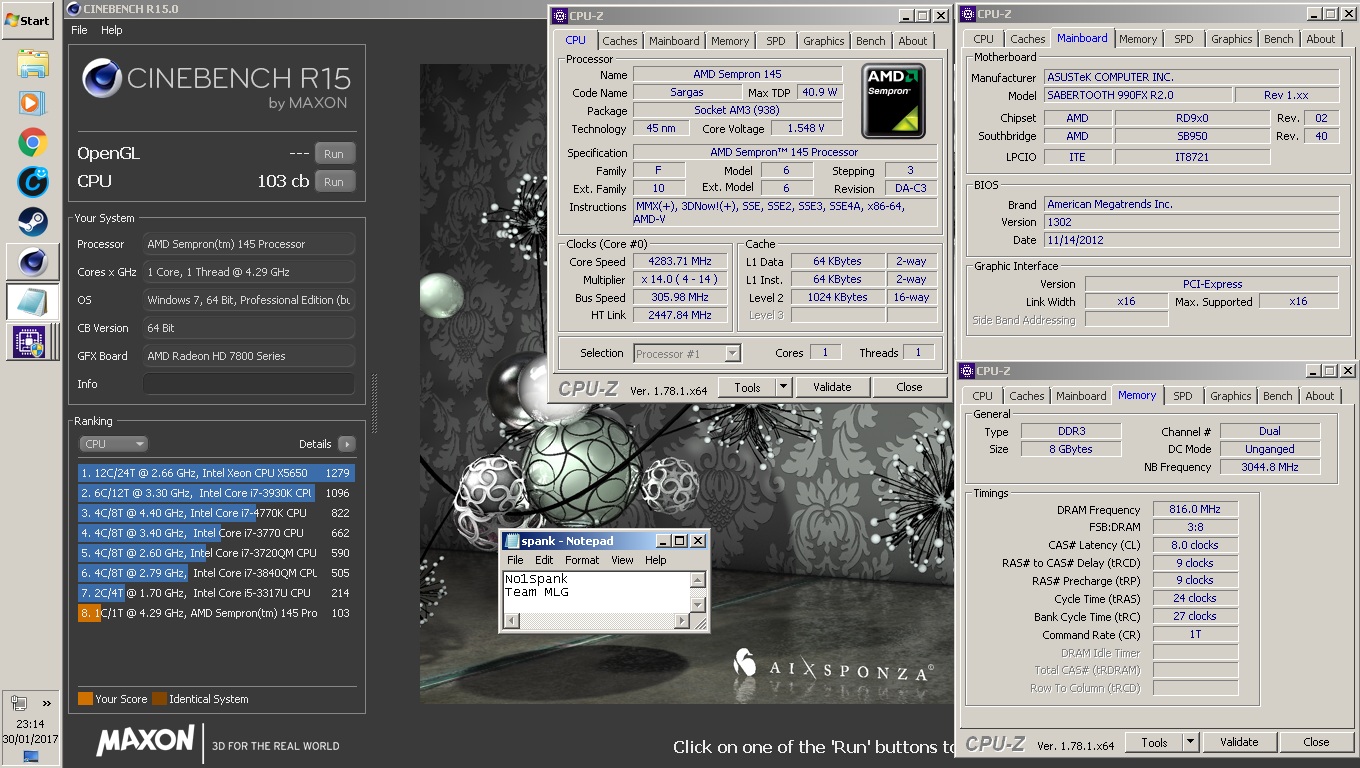
Task: Open the Cinebench Help menu
Action: 112,30
